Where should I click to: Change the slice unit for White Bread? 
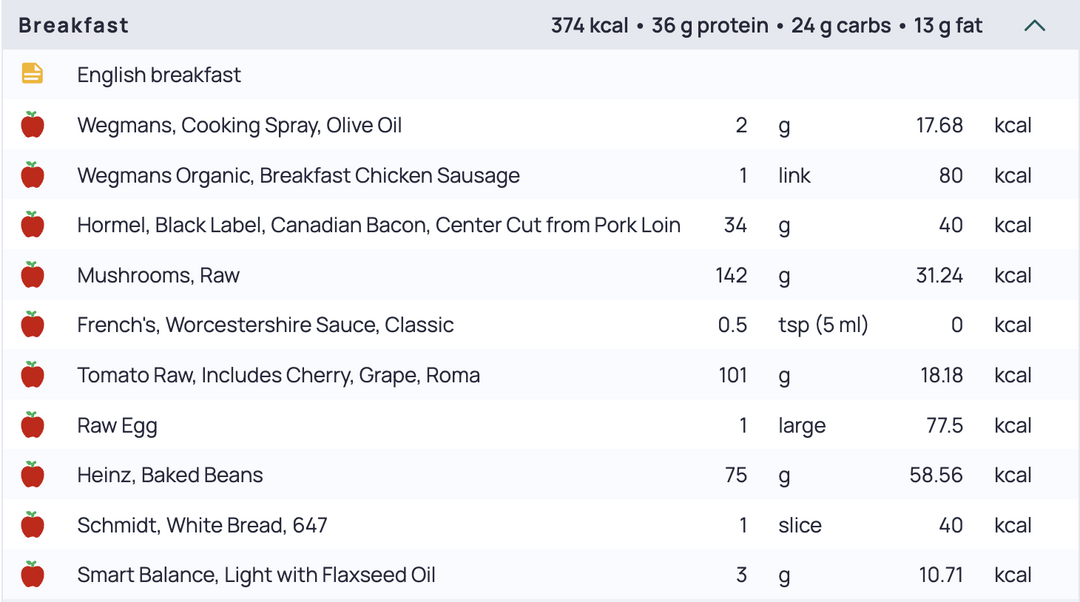point(800,525)
